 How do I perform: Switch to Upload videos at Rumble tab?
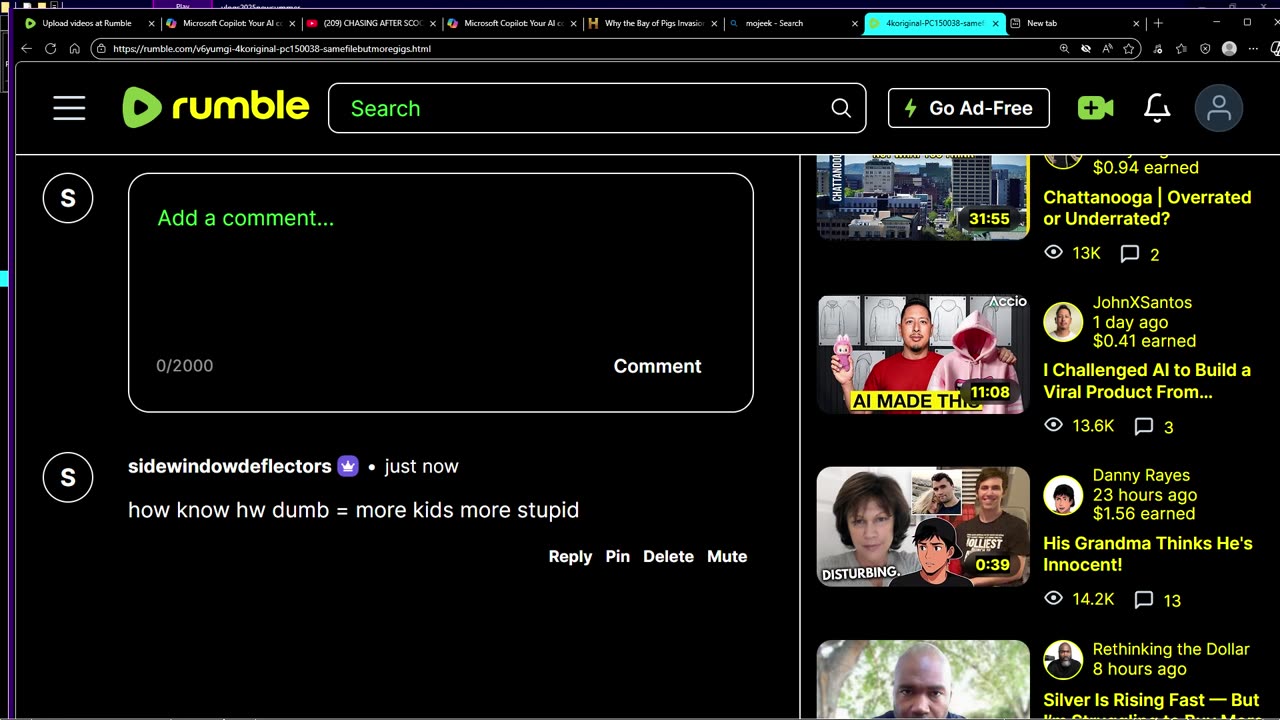click(x=86, y=23)
